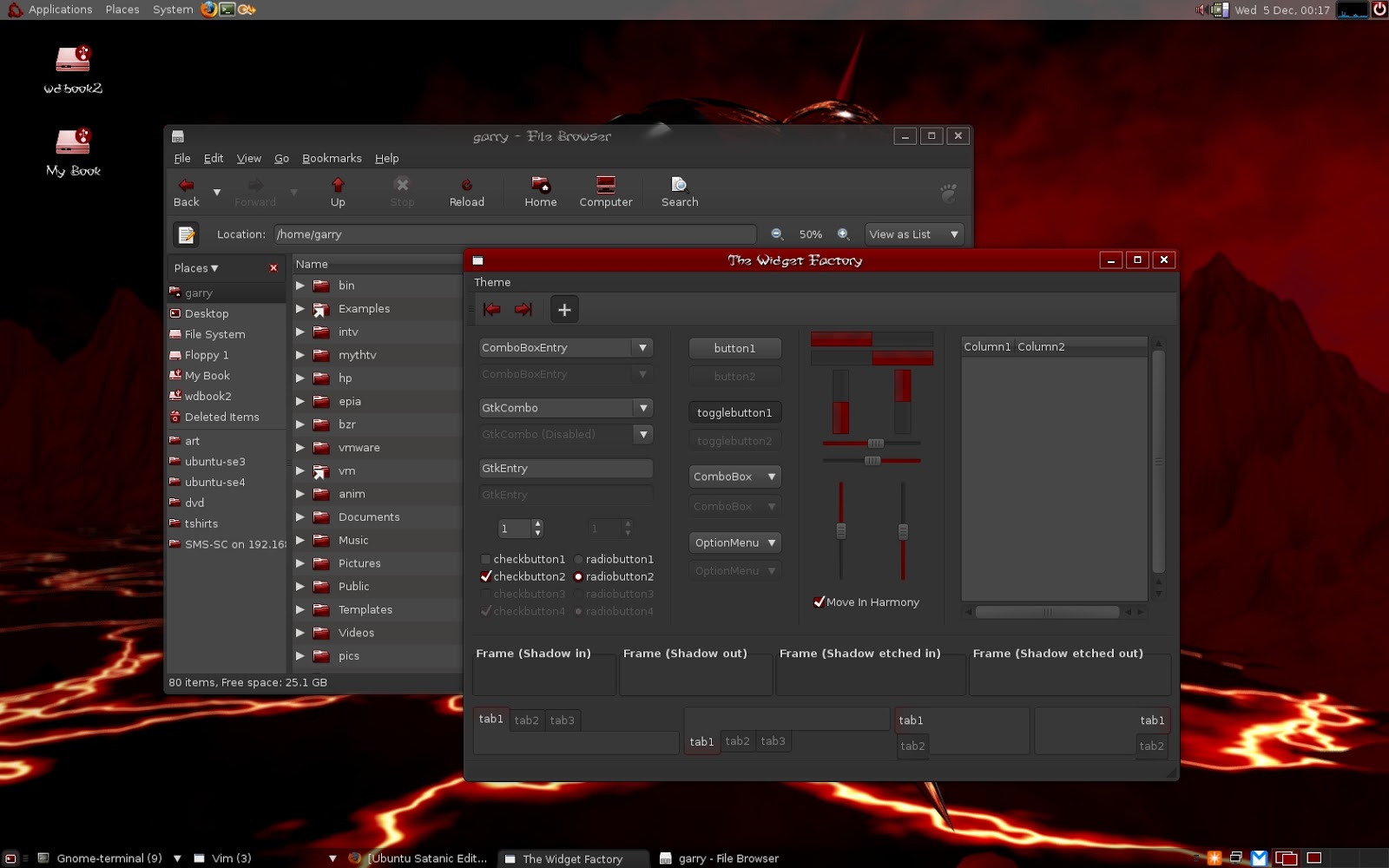This screenshot has width=1389, height=868.
Task: Select radiobutton1 in the Widget Factory
Action: [x=578, y=559]
